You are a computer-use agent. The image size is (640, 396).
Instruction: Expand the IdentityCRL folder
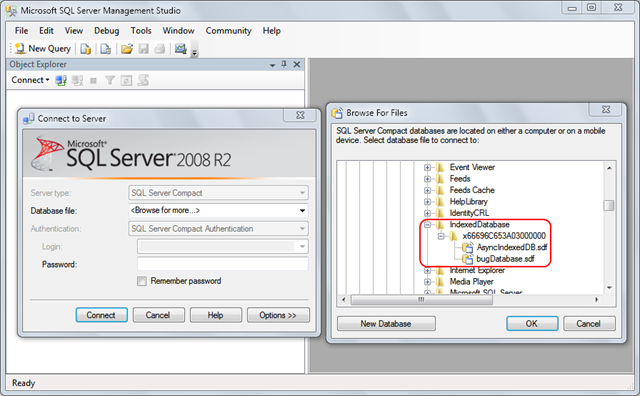[x=427, y=213]
